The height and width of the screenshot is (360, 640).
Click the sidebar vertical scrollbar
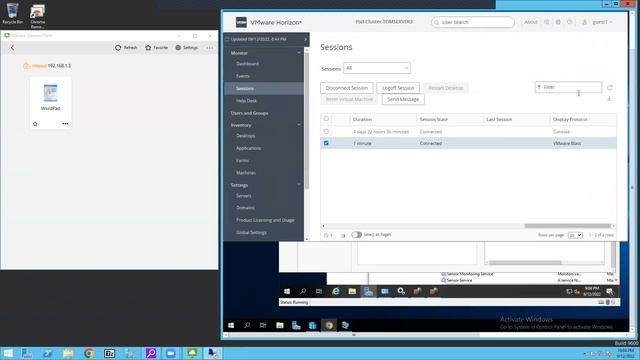point(306,120)
